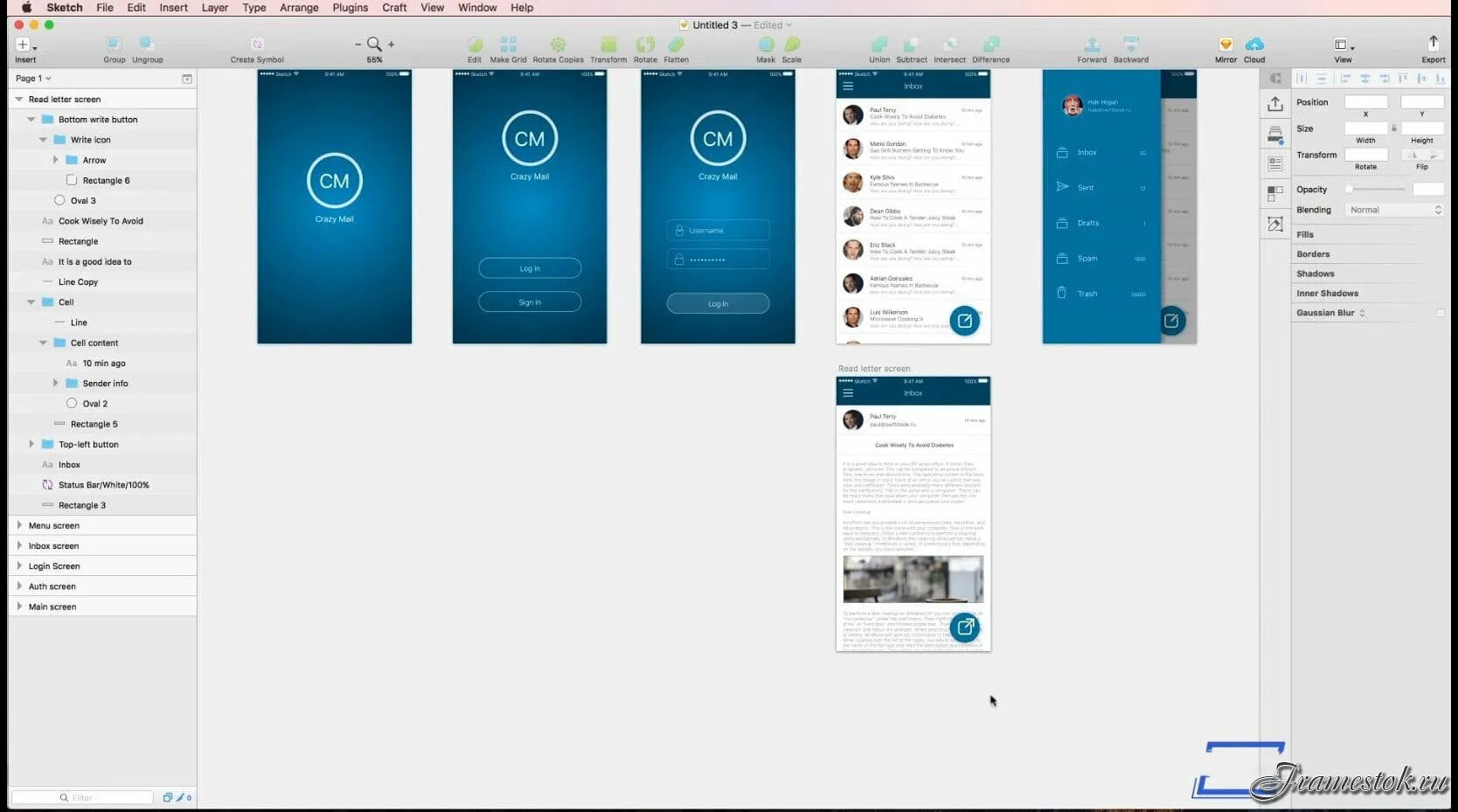Open the Arrange menu

pyautogui.click(x=299, y=8)
